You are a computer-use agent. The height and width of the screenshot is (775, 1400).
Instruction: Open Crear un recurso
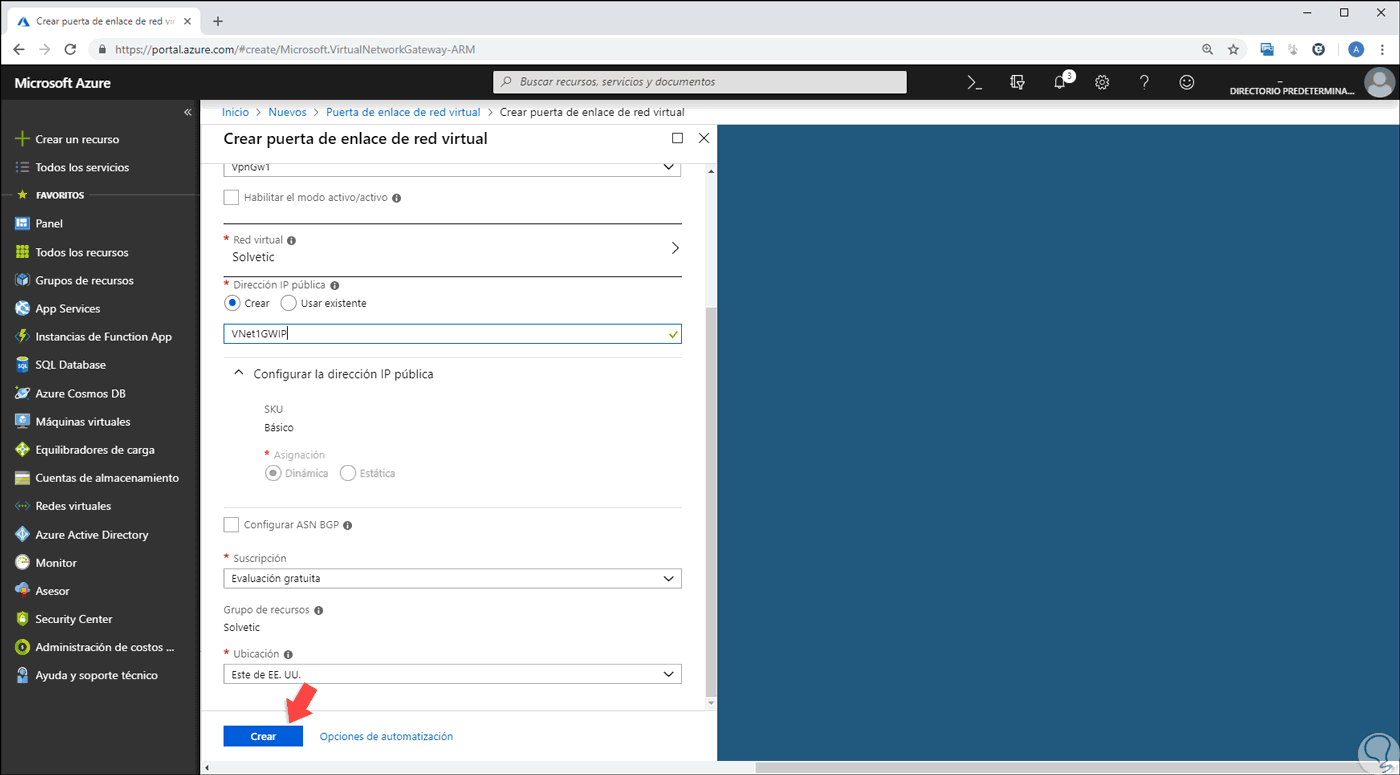coord(77,139)
